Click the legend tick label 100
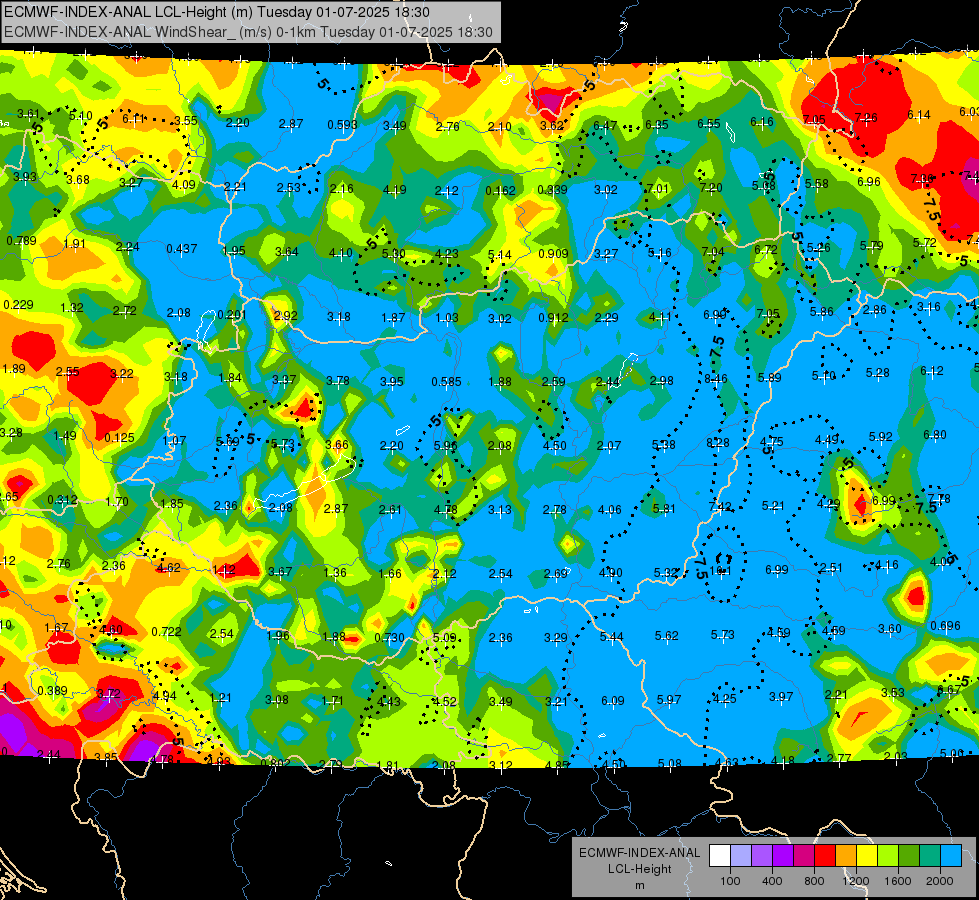The height and width of the screenshot is (900, 979). (730, 881)
